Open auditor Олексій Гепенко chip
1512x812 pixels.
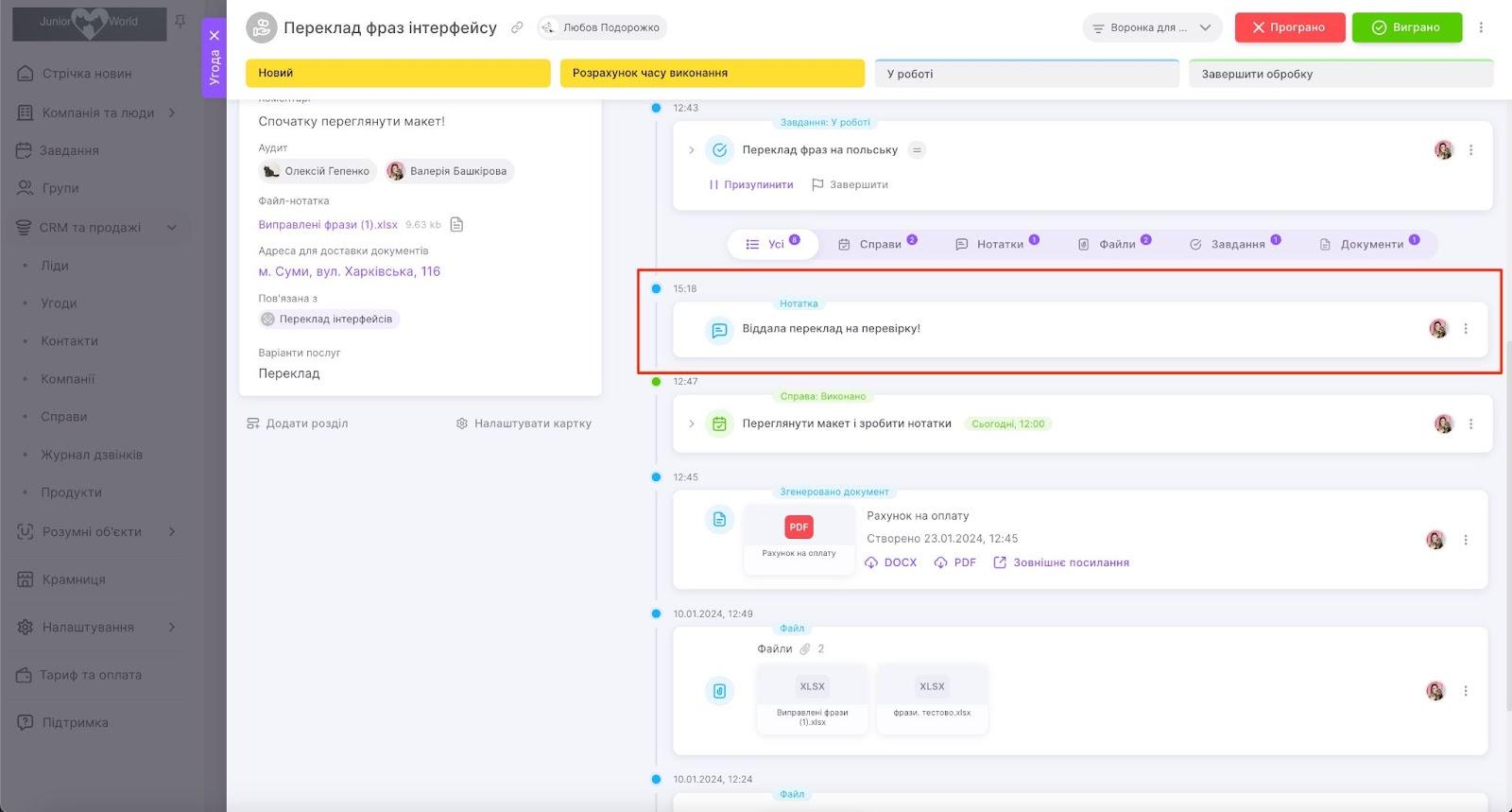tap(318, 171)
